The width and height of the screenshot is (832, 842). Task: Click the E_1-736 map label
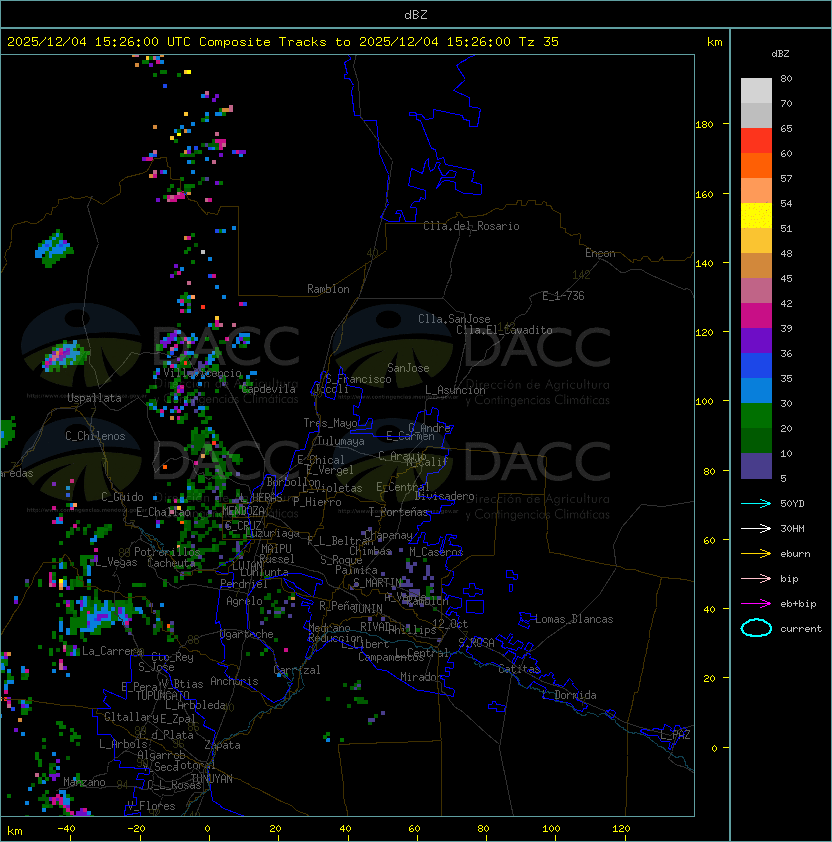[563, 296]
